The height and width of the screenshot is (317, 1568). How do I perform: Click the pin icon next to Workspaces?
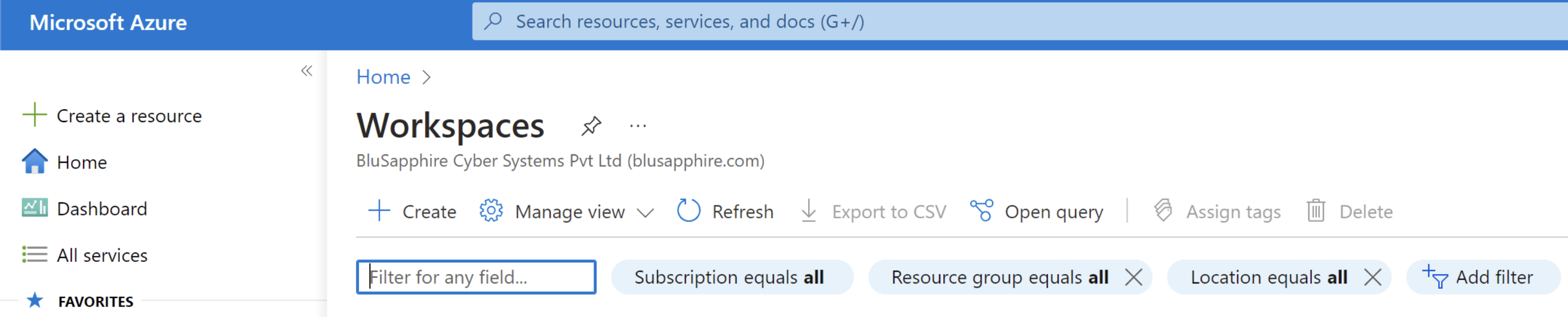(591, 126)
